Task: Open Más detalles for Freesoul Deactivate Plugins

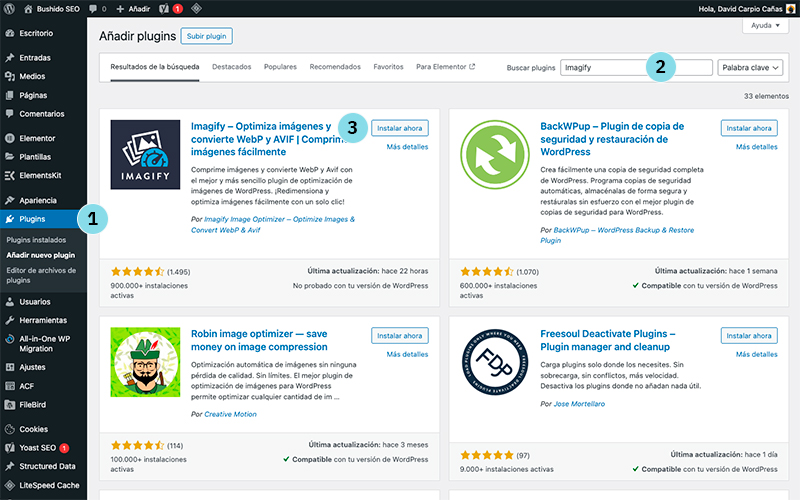Action: coord(757,354)
